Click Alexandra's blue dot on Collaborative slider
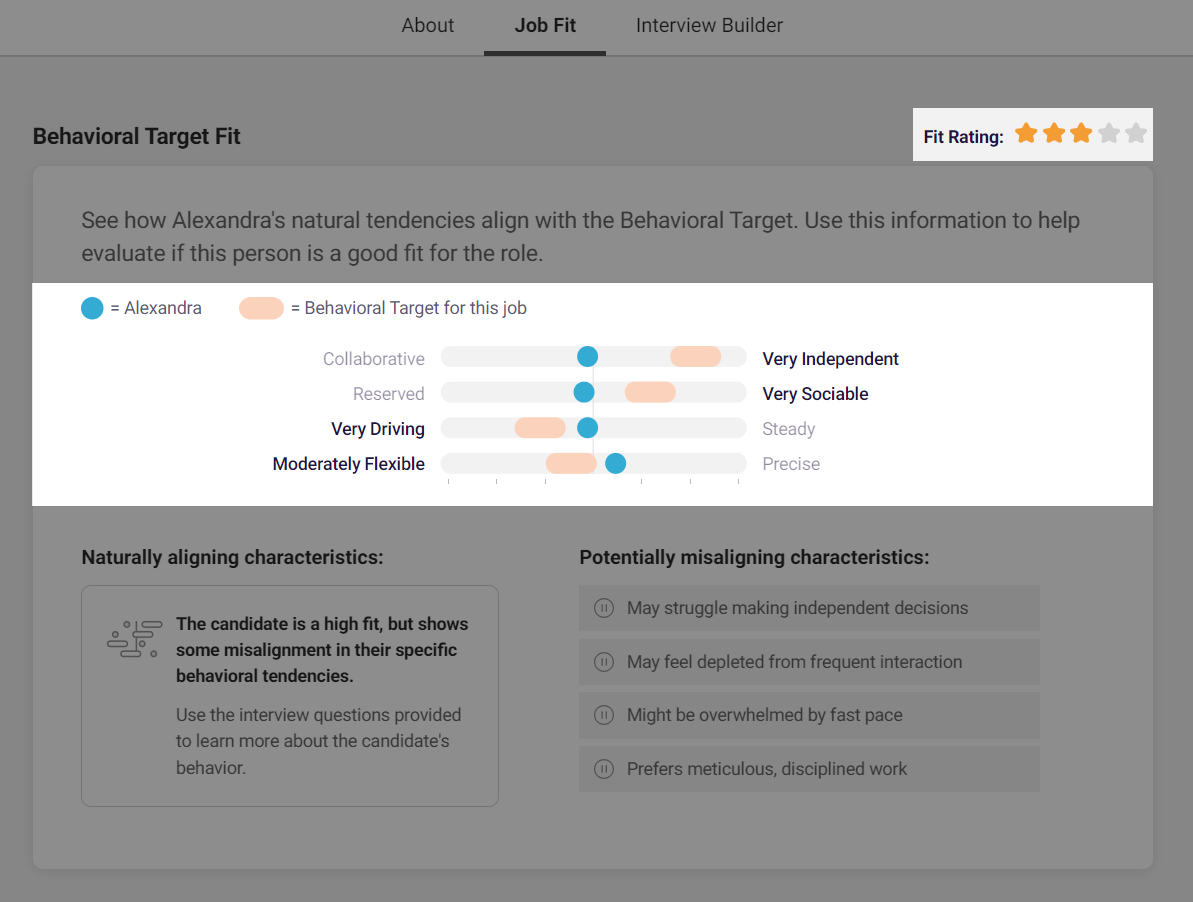This screenshot has height=902, width=1193. (x=587, y=357)
